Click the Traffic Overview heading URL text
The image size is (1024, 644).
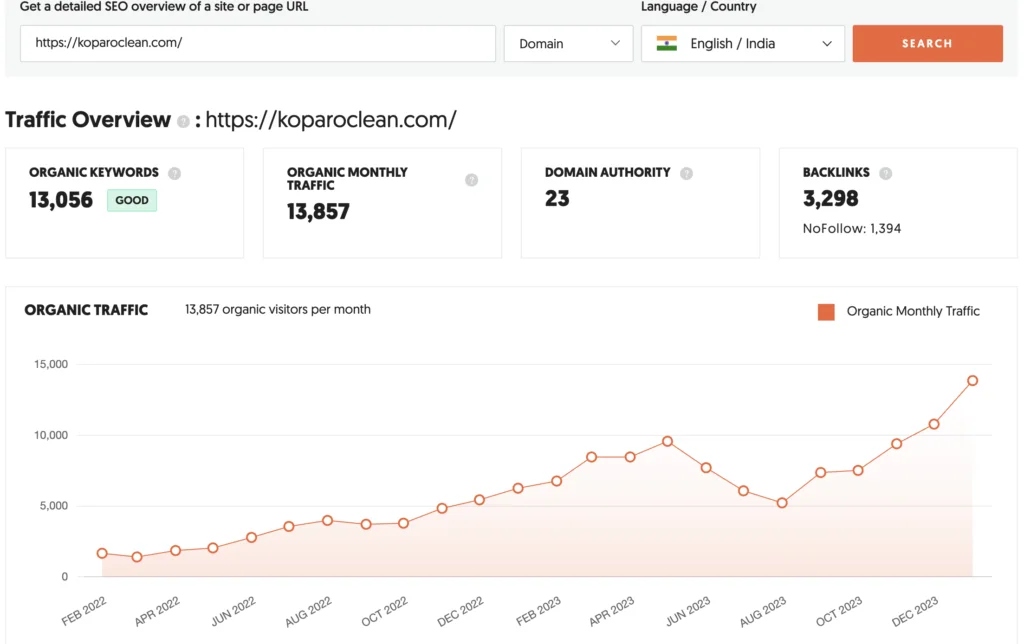tap(331, 120)
